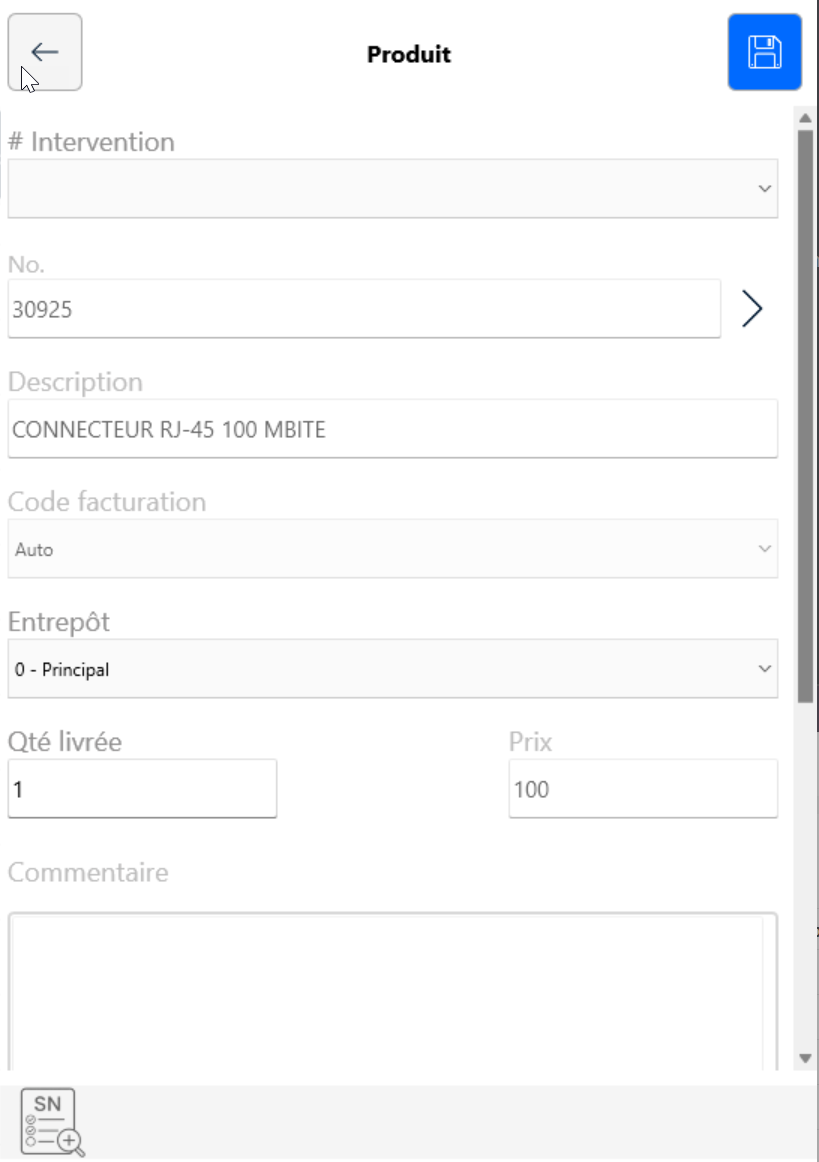
Task: Click the Qté livrée label text
Action: click(x=64, y=742)
